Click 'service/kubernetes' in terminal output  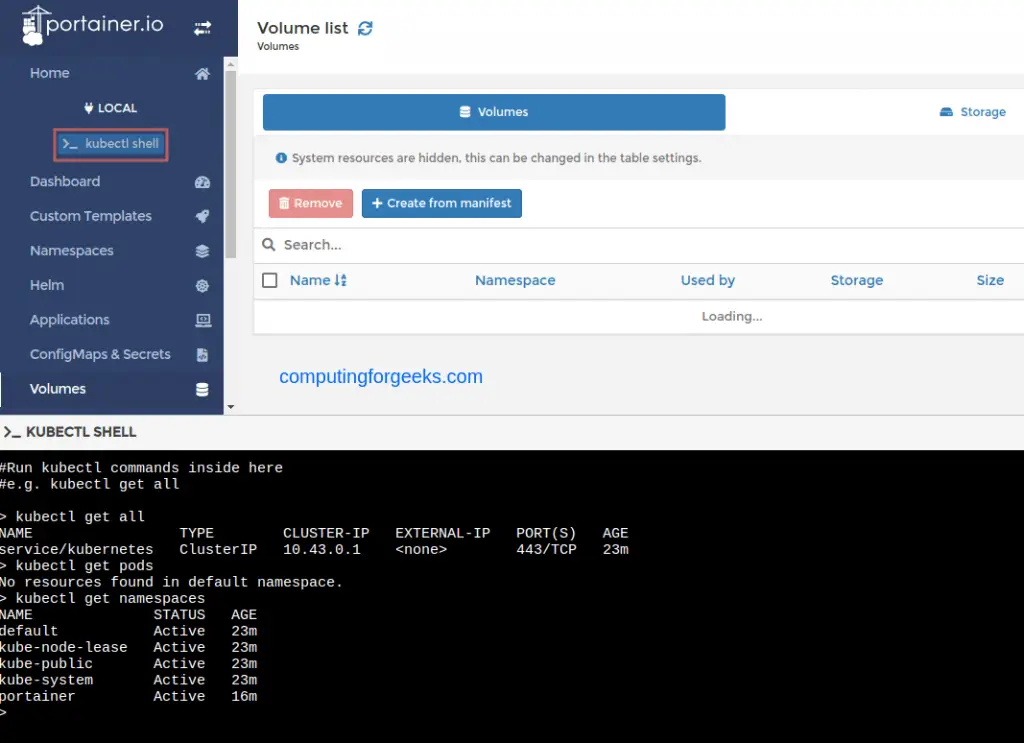point(76,549)
